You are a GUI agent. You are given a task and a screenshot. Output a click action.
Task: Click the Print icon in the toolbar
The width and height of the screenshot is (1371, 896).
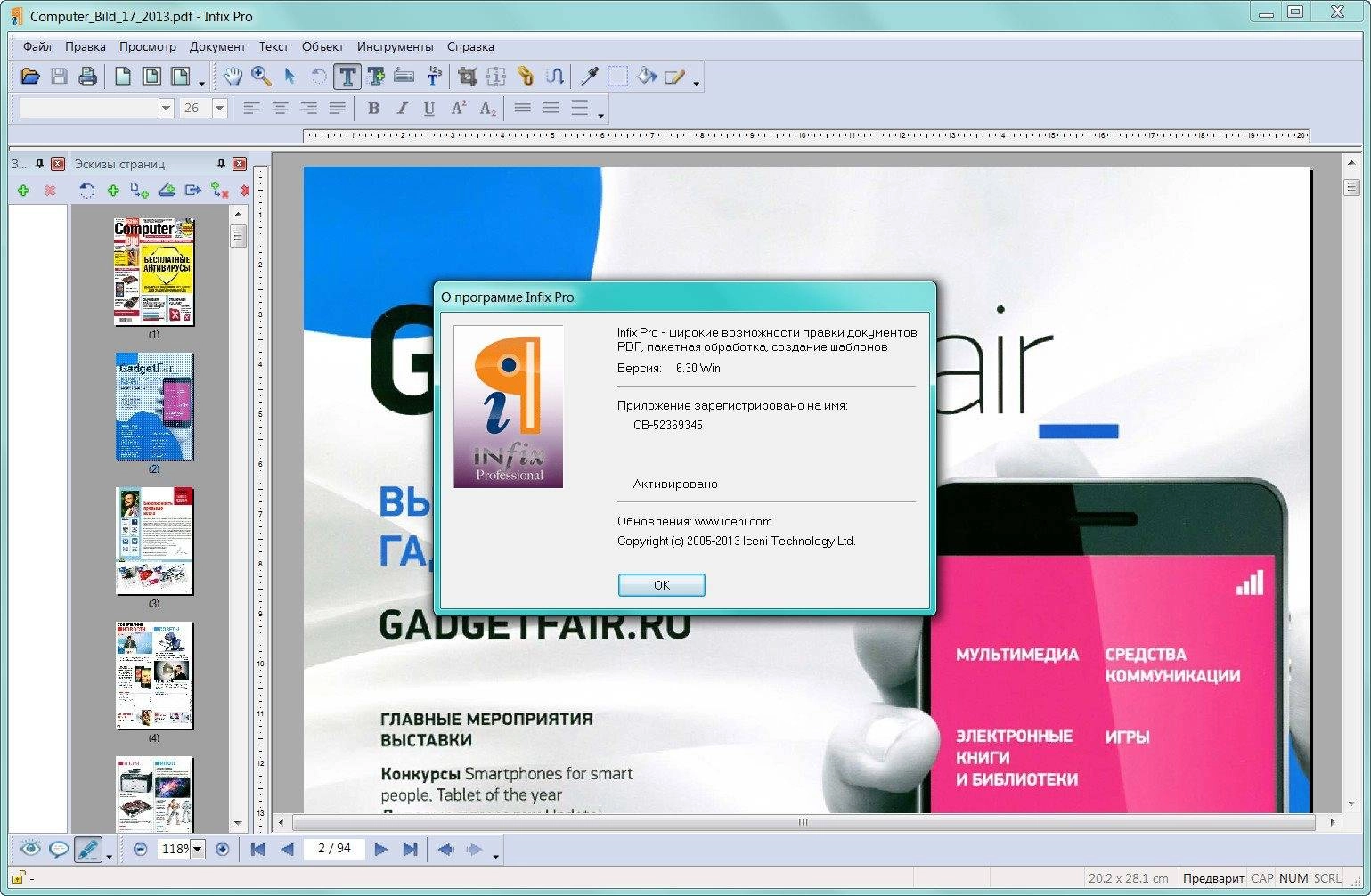pyautogui.click(x=87, y=77)
